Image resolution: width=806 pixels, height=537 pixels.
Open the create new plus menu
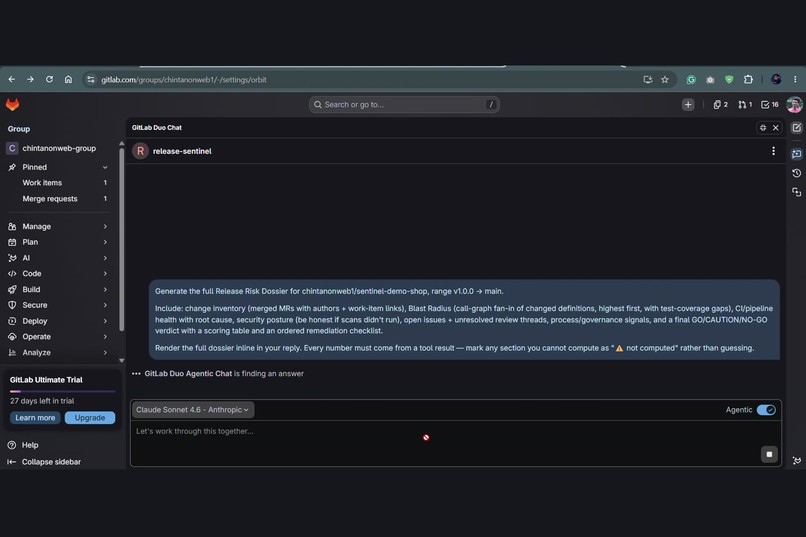pyautogui.click(x=688, y=105)
